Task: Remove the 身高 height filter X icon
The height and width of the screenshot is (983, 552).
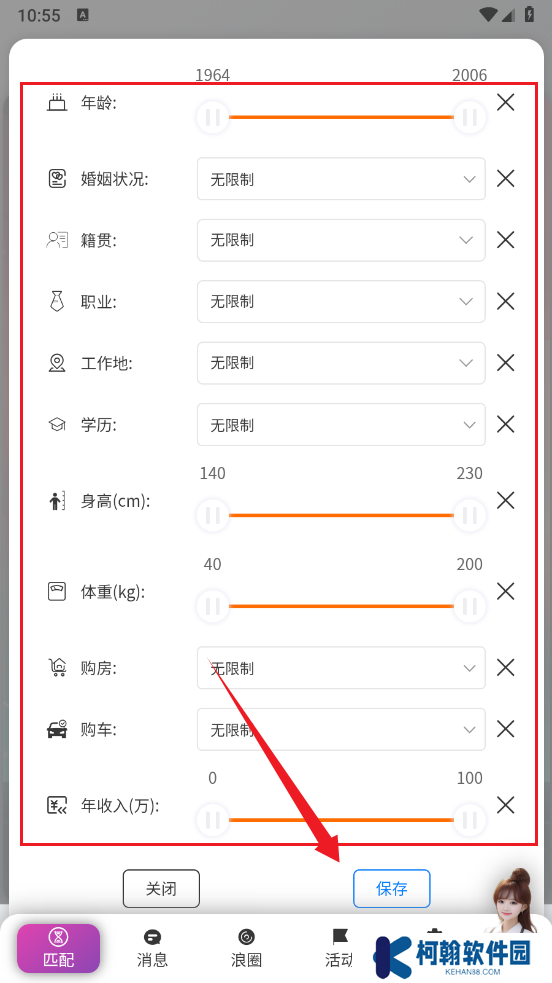Action: tap(505, 500)
